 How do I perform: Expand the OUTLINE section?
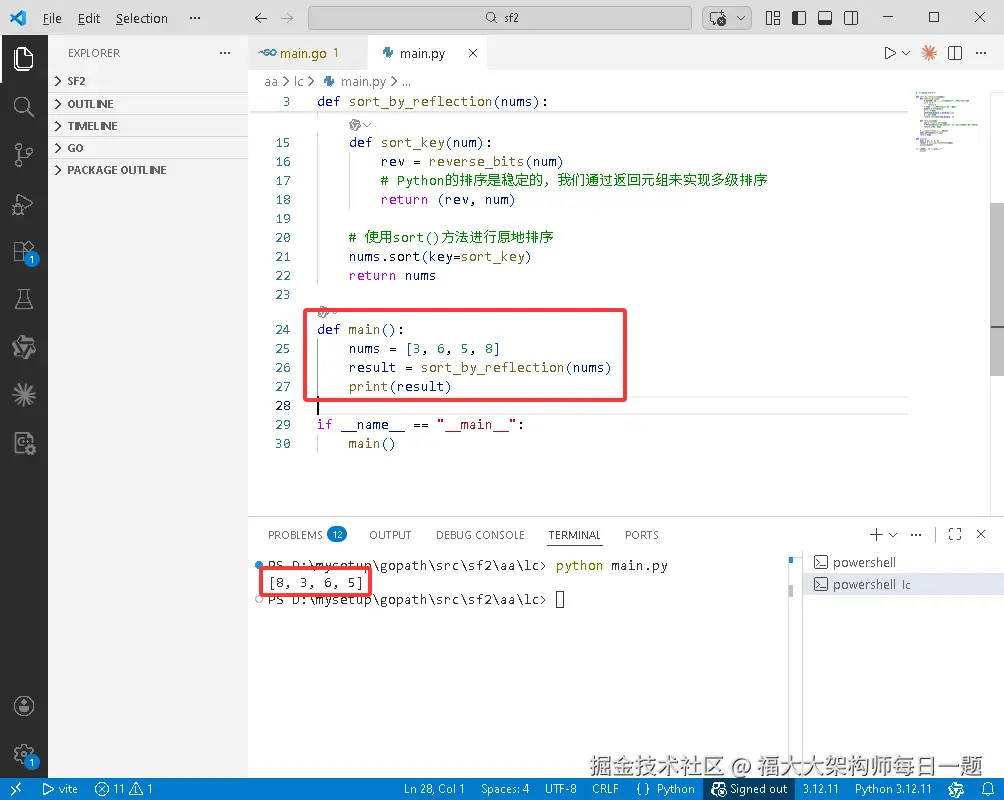click(x=148, y=104)
